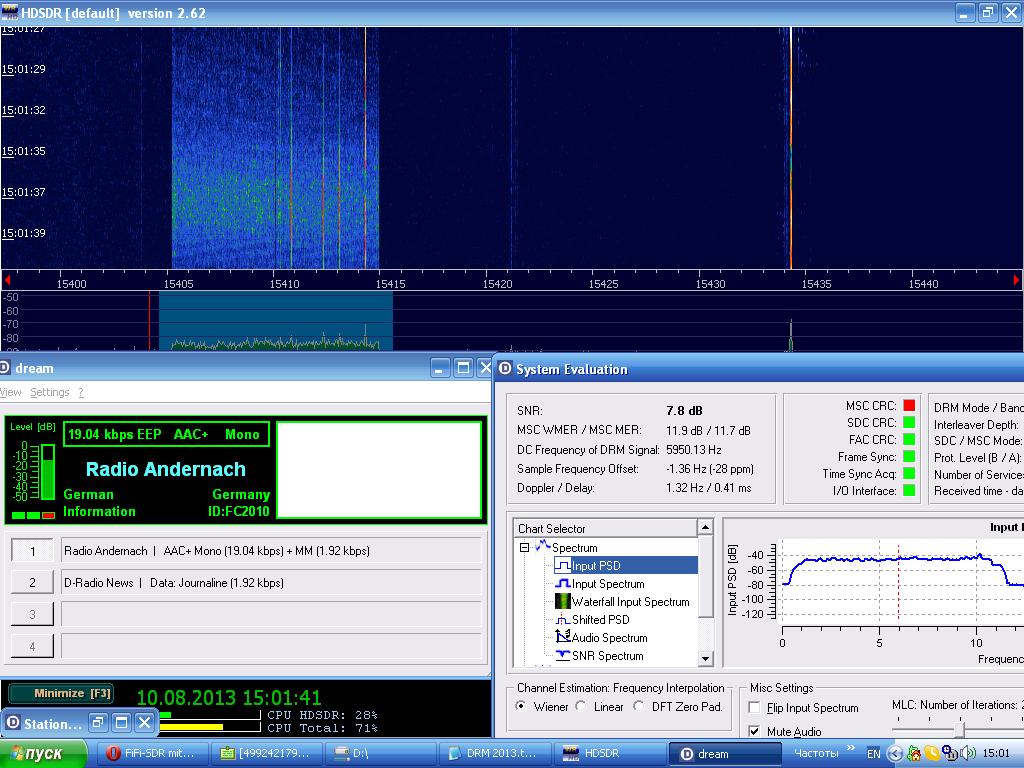This screenshot has width=1024, height=768.
Task: Open the Settings menu in dream
Action: click(x=50, y=392)
